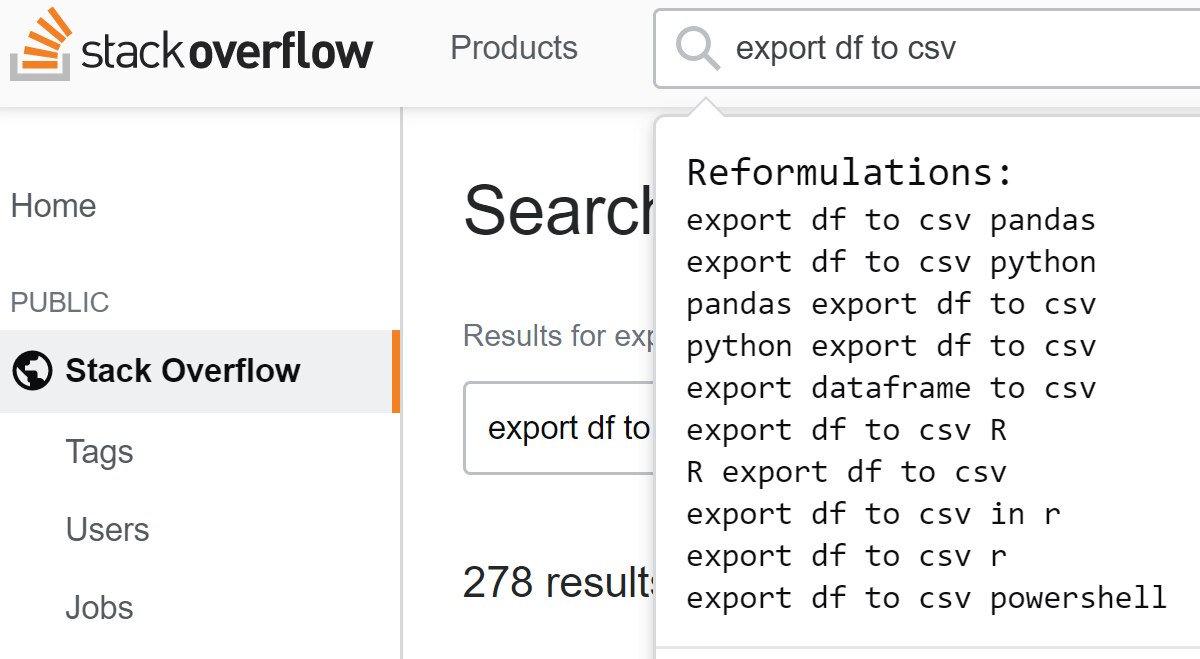This screenshot has width=1200, height=659.
Task: Open the Products menu
Action: tap(514, 48)
